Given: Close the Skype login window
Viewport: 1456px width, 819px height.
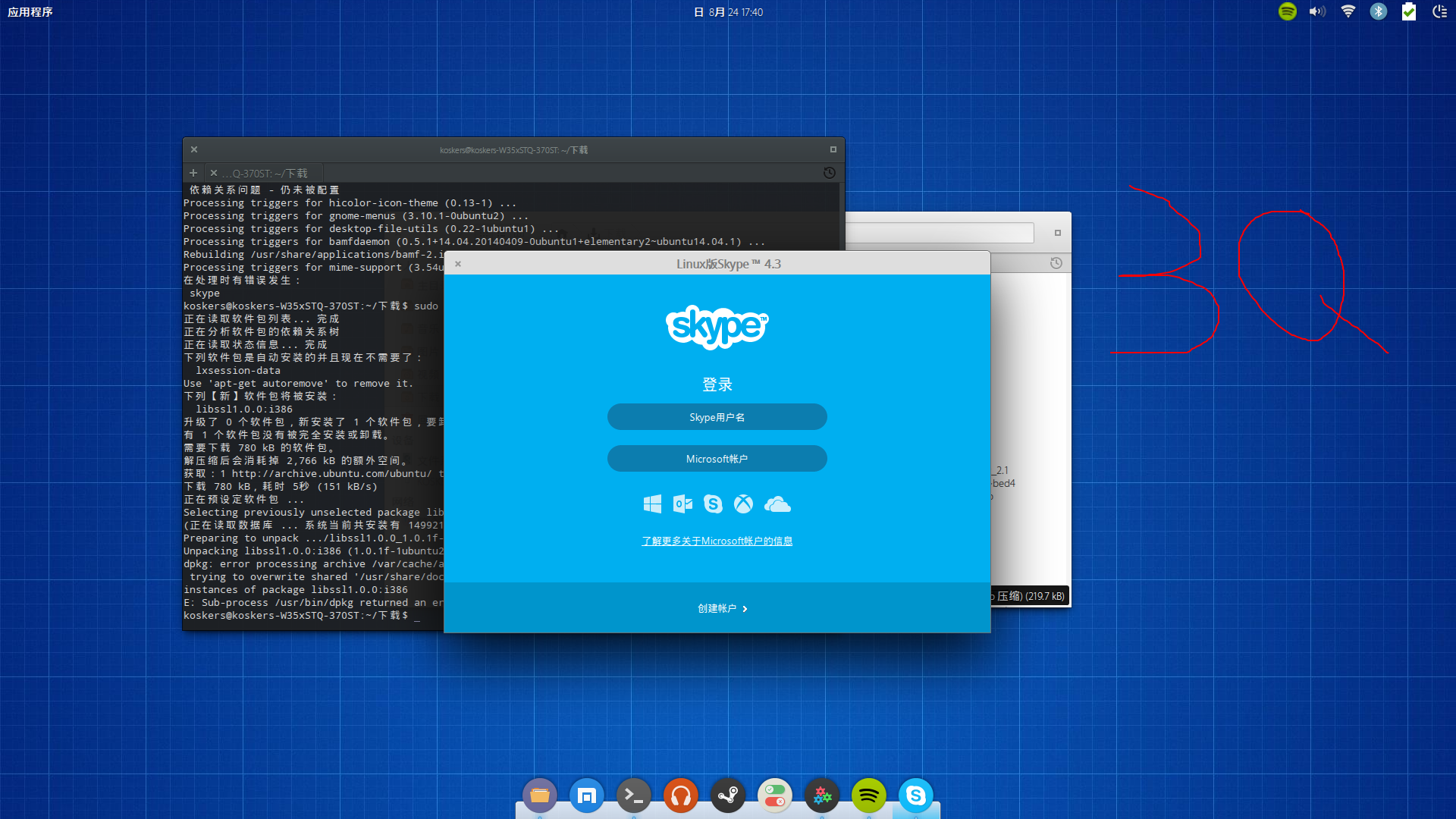Looking at the screenshot, I should [x=458, y=264].
